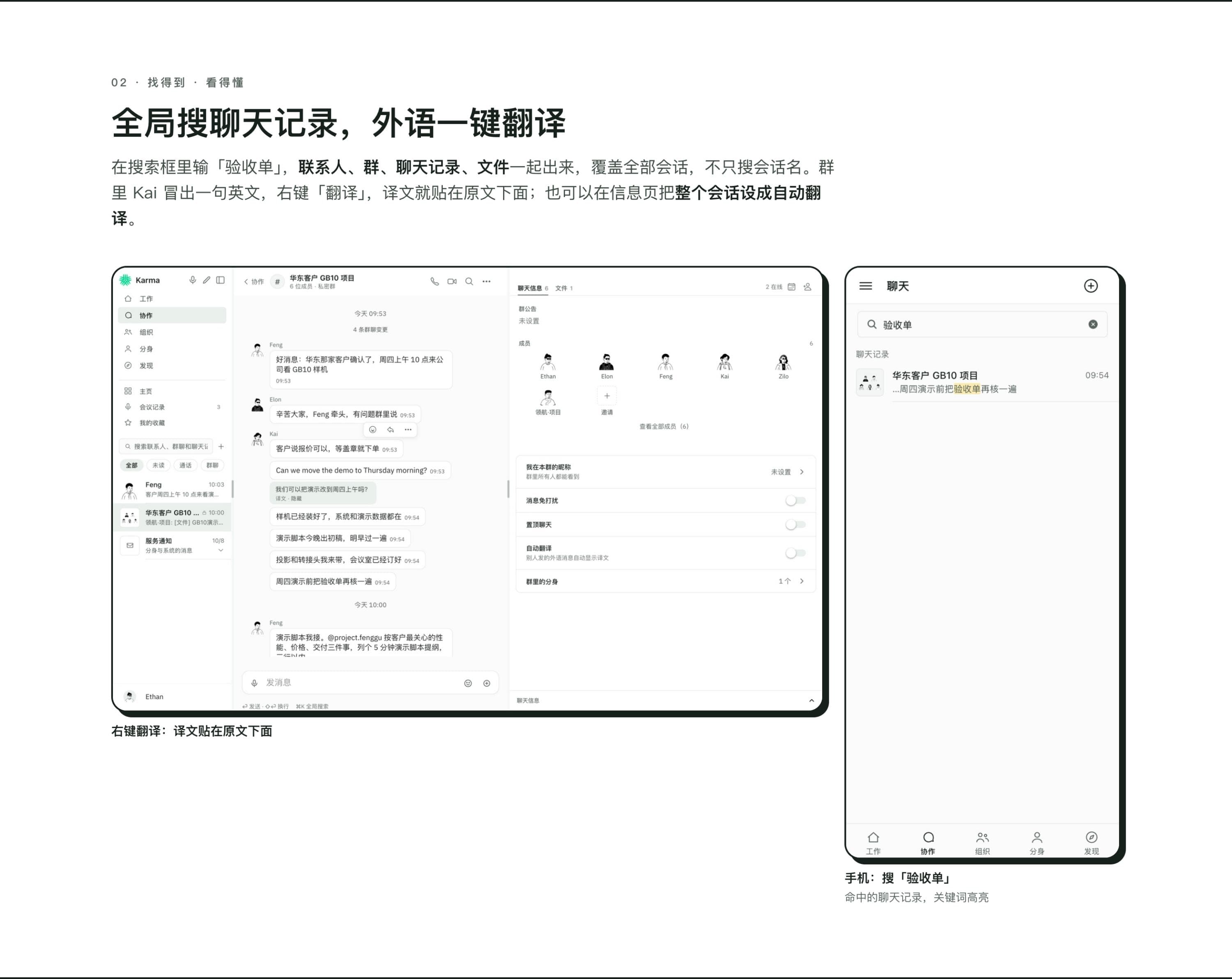Clear the mobile search field 验收单

1093,324
